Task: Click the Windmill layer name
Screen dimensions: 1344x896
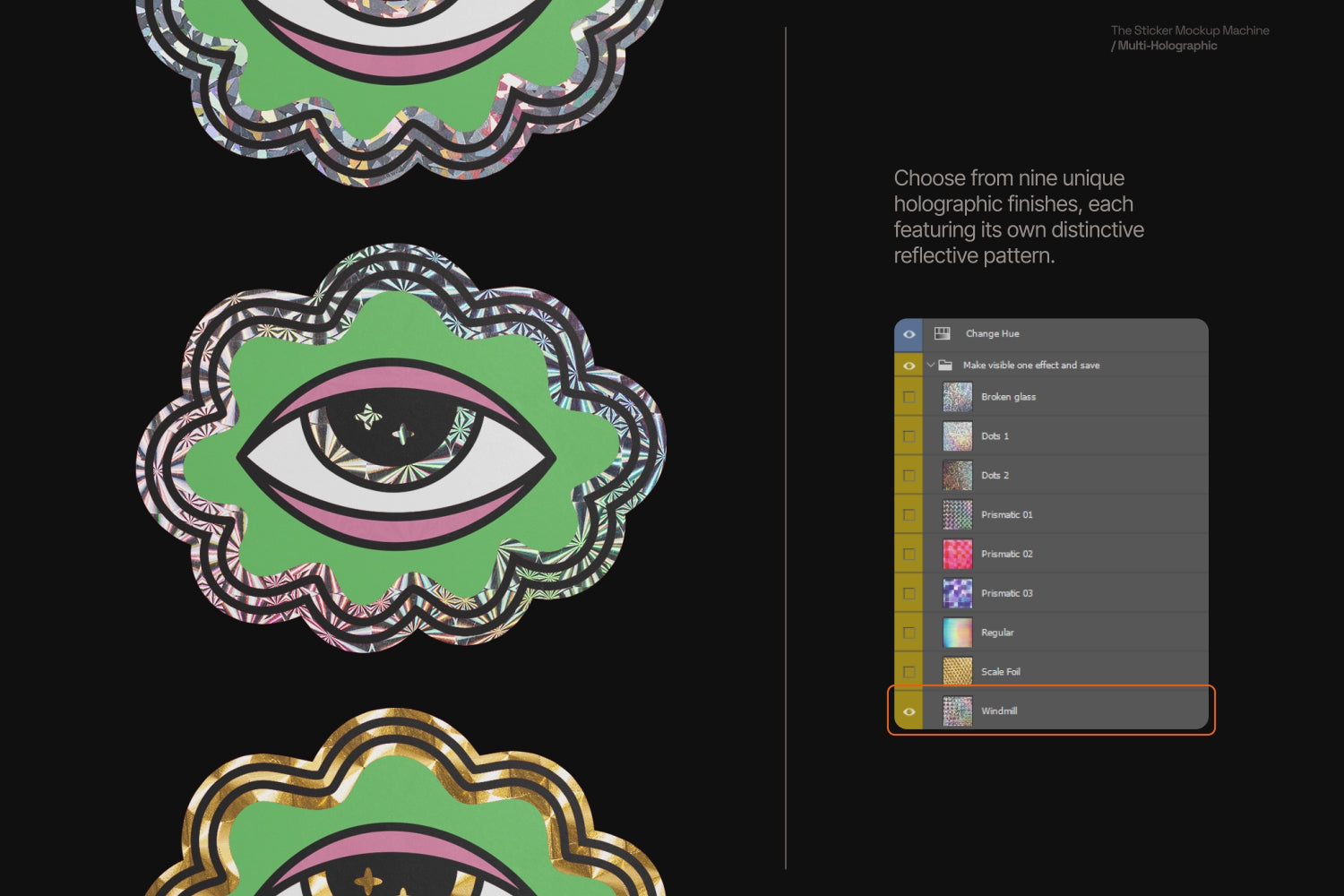Action: (999, 711)
